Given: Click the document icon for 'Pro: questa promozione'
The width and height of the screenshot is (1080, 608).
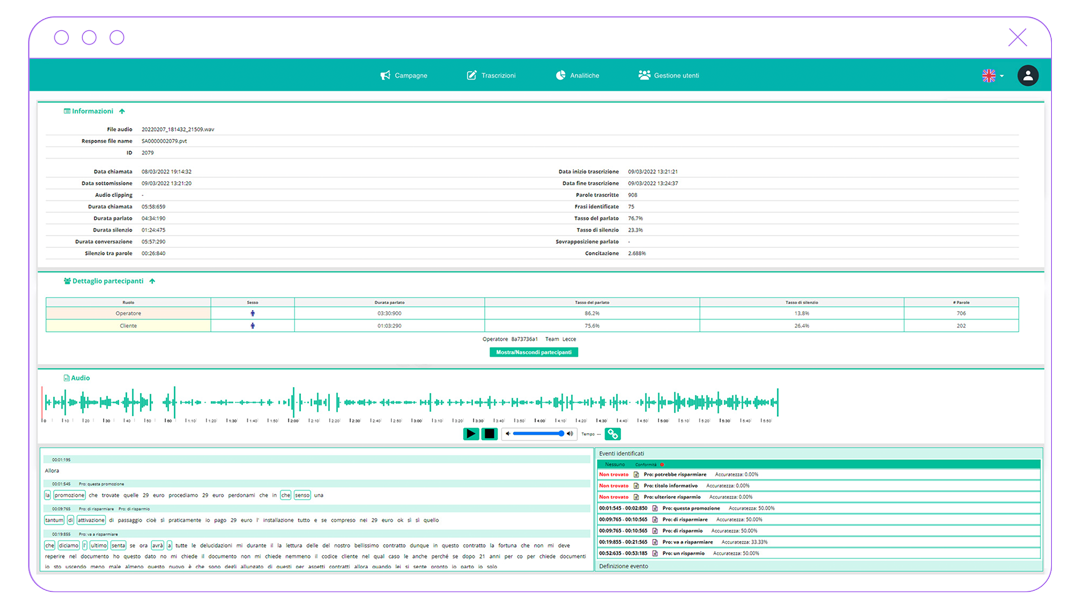Looking at the screenshot, I should 655,508.
